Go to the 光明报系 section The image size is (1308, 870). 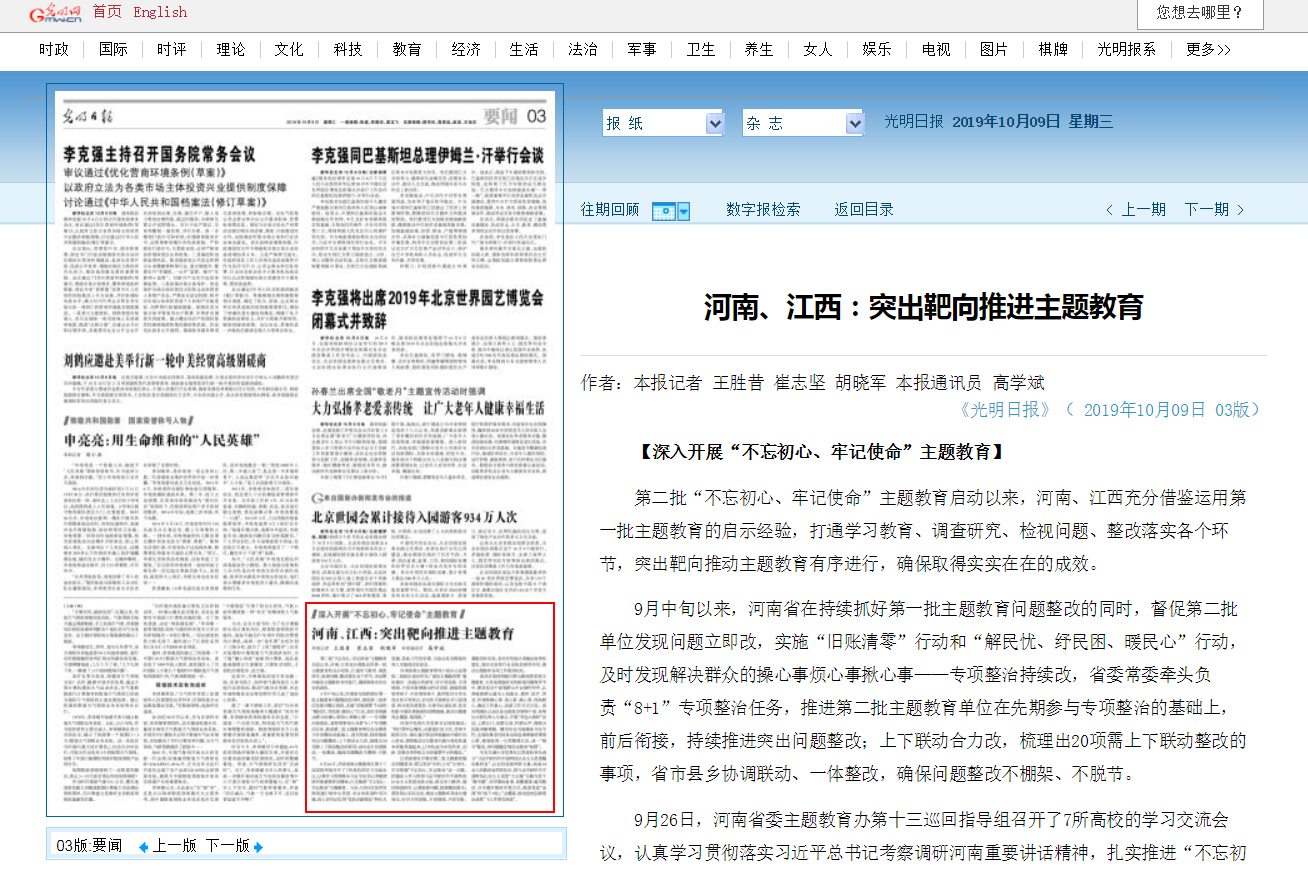tap(1126, 49)
